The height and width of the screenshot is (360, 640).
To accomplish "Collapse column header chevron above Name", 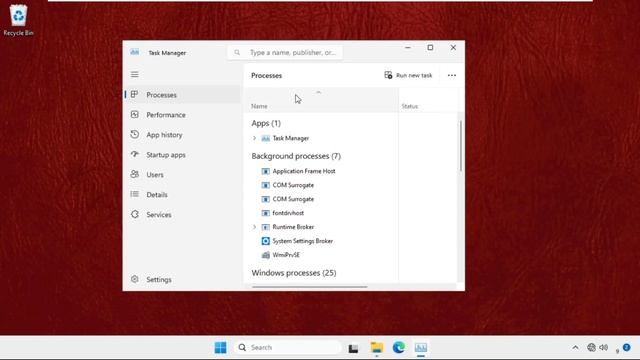I will [319, 92].
